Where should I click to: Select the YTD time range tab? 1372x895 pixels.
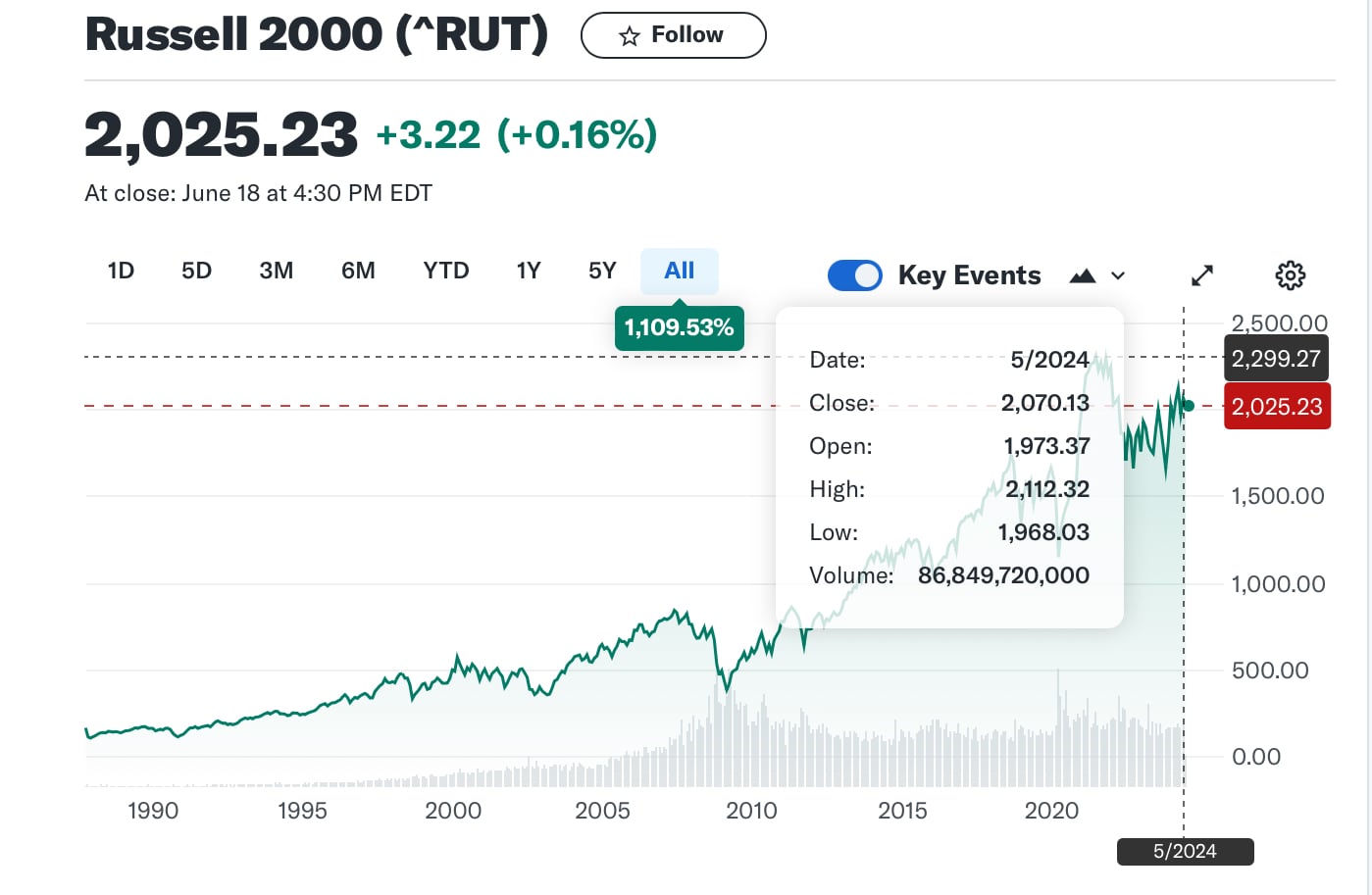click(446, 271)
